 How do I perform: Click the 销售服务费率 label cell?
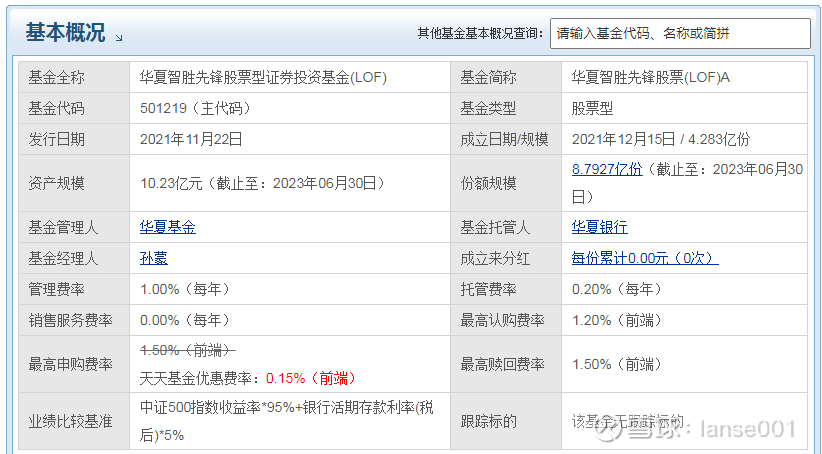click(x=74, y=320)
